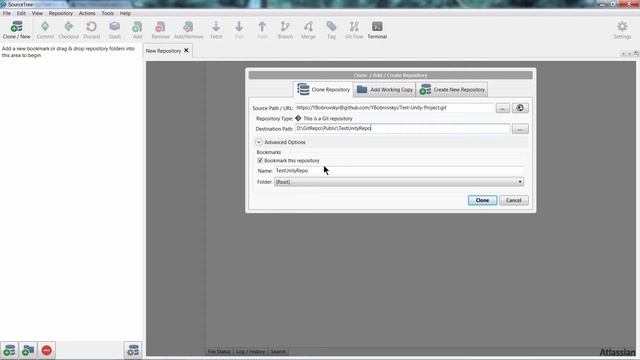Screen dimensions: 640x360
Task: Click the Merge toolbar icon
Action: pos(308,30)
